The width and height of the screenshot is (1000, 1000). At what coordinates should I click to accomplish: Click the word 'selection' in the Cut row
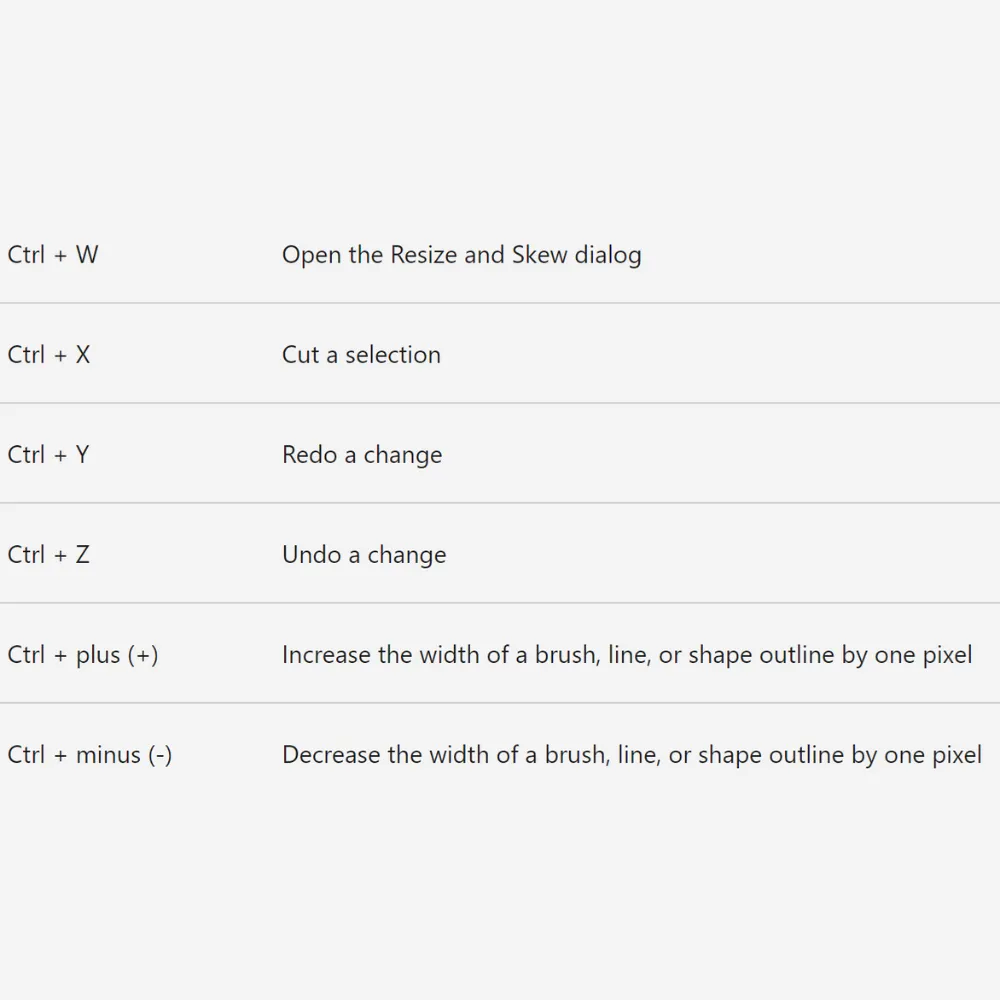click(x=393, y=355)
